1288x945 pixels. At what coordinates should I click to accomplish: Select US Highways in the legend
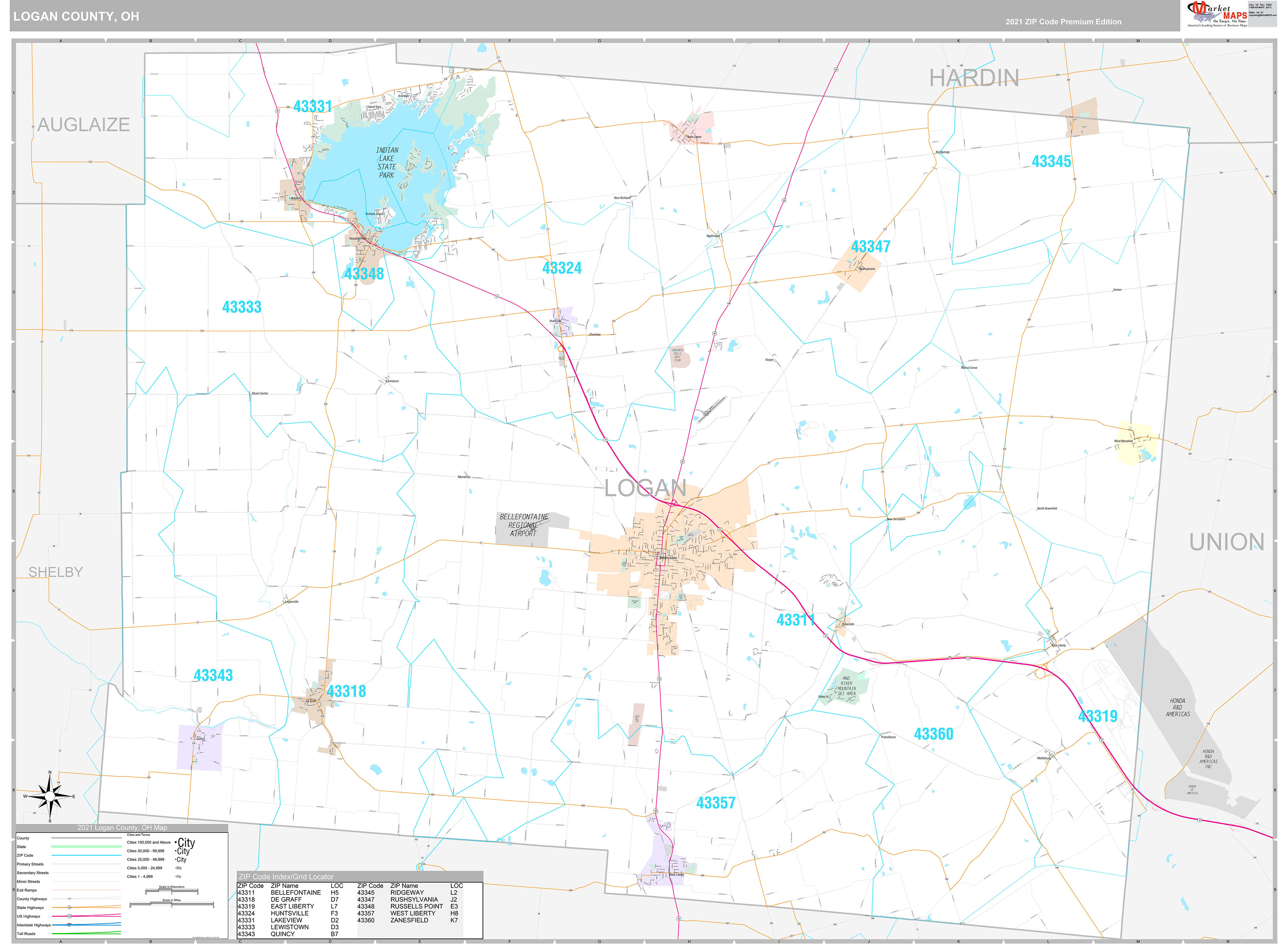(x=29, y=916)
